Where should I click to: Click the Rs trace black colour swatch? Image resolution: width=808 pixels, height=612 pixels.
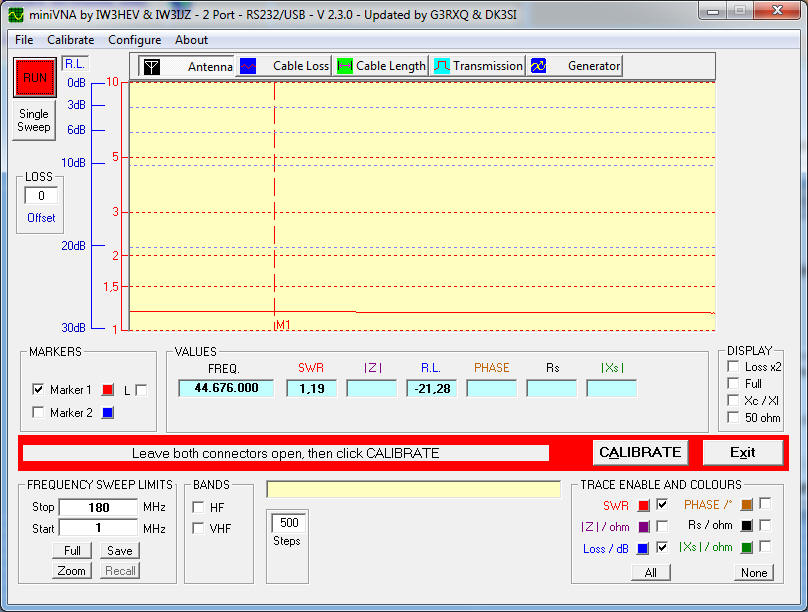[x=746, y=526]
